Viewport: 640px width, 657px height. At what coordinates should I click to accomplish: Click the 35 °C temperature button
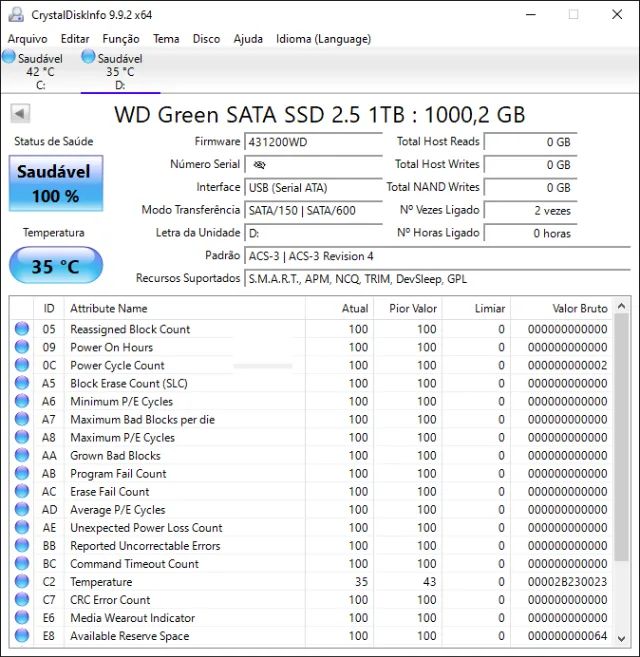[x=56, y=265]
